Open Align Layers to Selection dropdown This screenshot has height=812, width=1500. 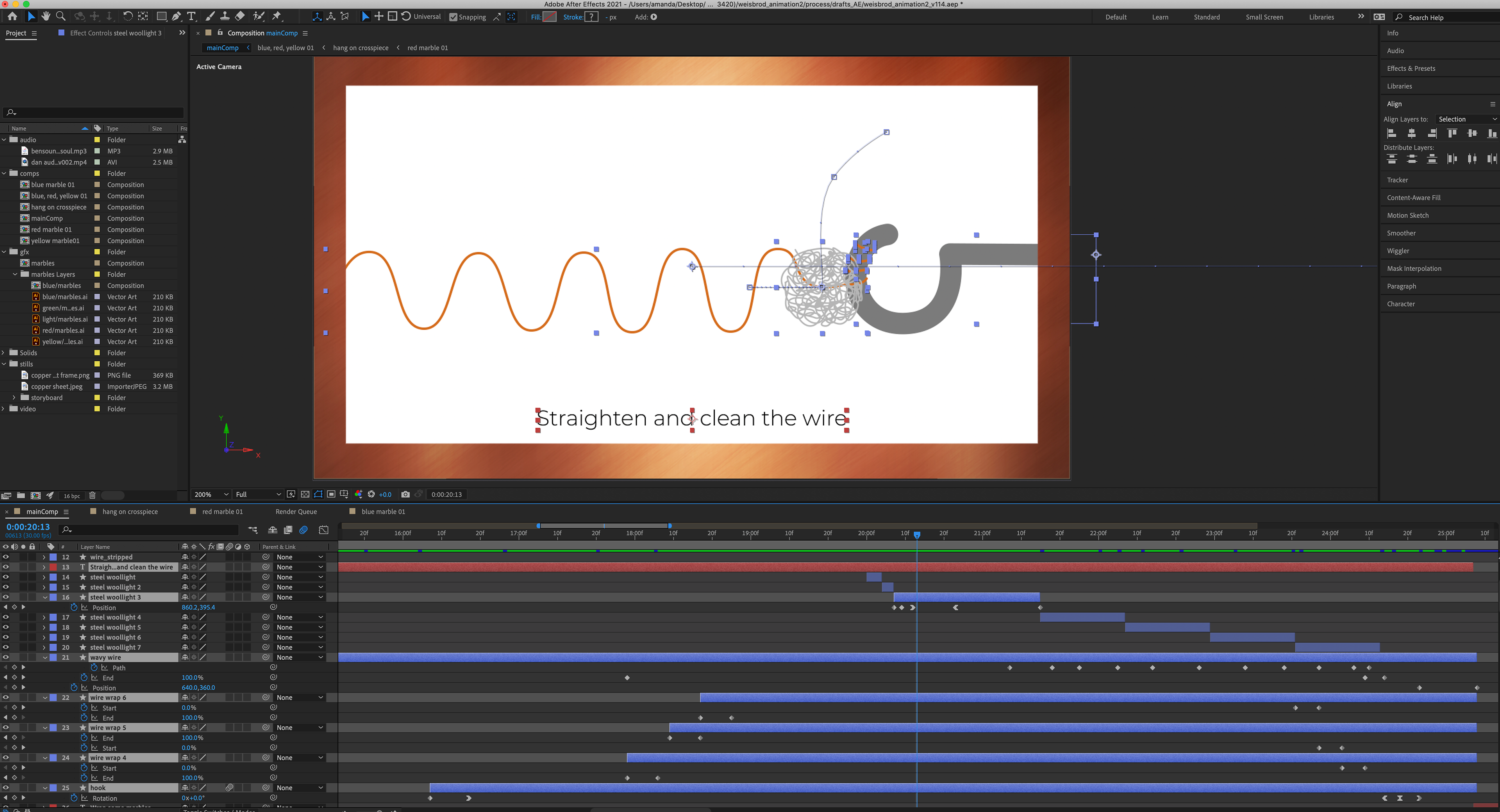click(1467, 119)
